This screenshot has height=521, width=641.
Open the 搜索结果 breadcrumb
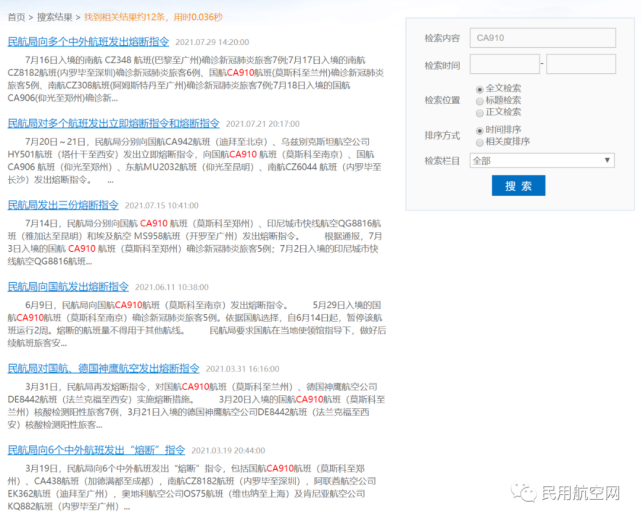tap(56, 18)
